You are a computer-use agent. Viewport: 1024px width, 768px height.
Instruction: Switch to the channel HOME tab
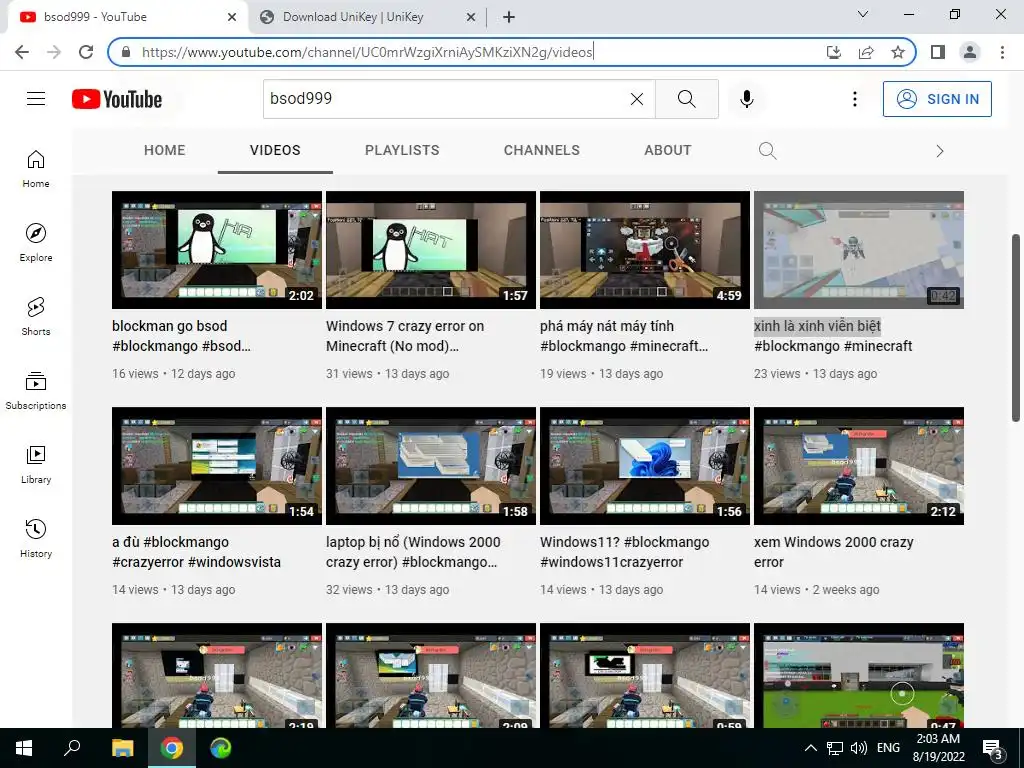[x=165, y=150]
